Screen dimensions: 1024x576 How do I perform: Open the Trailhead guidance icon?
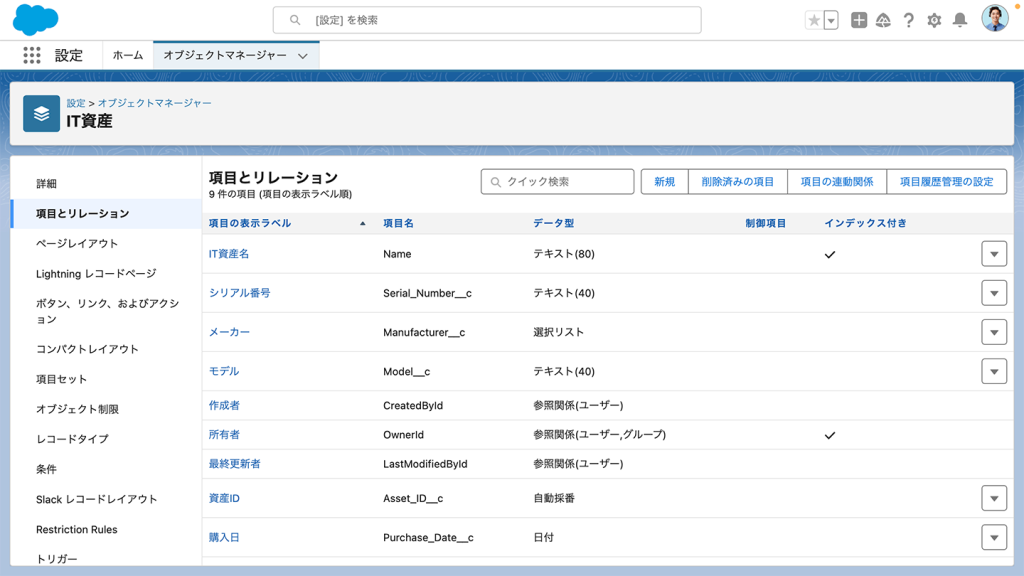coord(883,20)
